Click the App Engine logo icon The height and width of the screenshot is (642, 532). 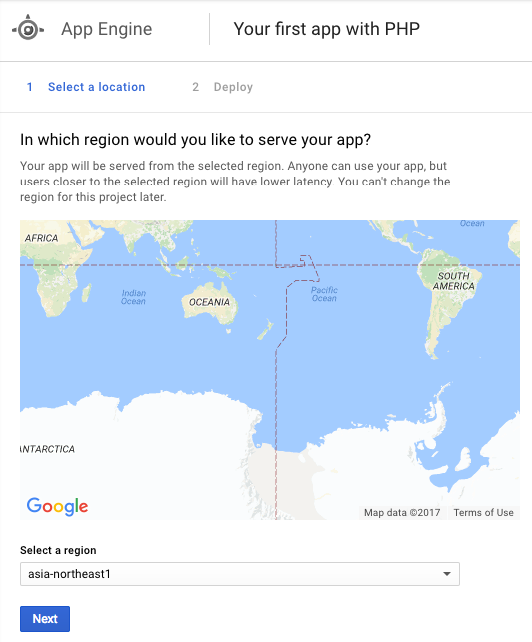click(x=28, y=28)
